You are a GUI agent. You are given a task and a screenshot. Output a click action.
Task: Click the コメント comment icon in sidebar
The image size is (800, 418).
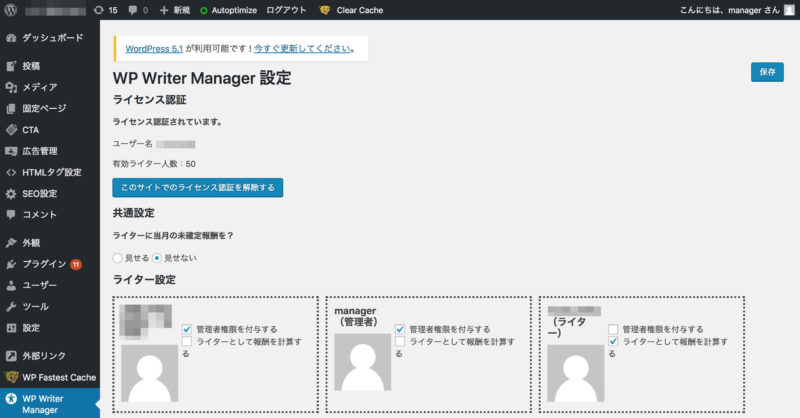pyautogui.click(x=11, y=215)
